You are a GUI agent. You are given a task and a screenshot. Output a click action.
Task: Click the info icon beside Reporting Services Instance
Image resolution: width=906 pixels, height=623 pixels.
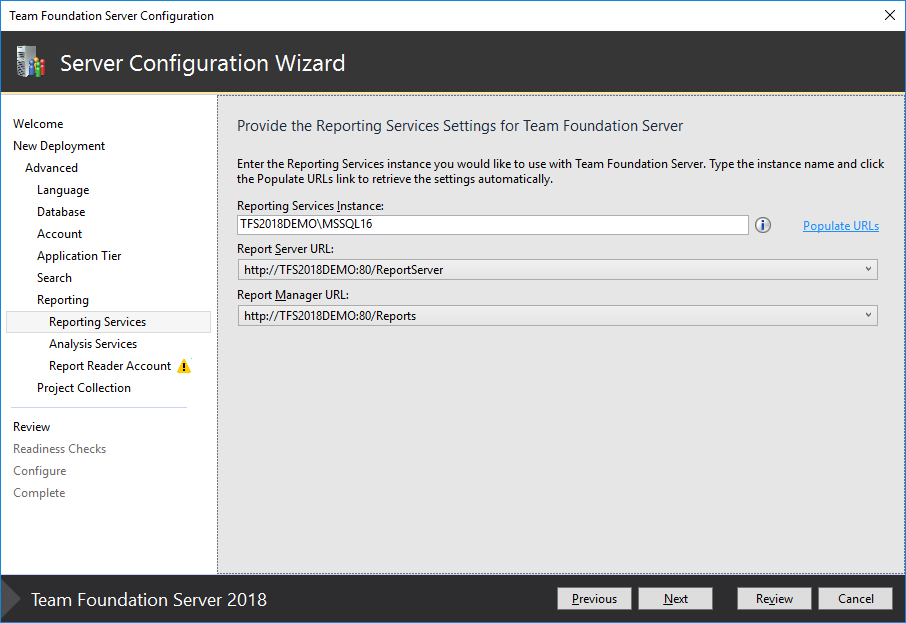(x=763, y=225)
